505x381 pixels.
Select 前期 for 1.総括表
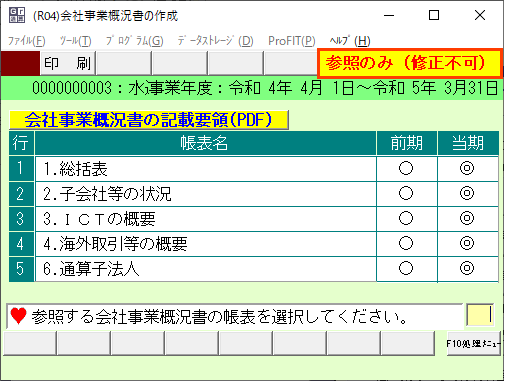(x=406, y=168)
